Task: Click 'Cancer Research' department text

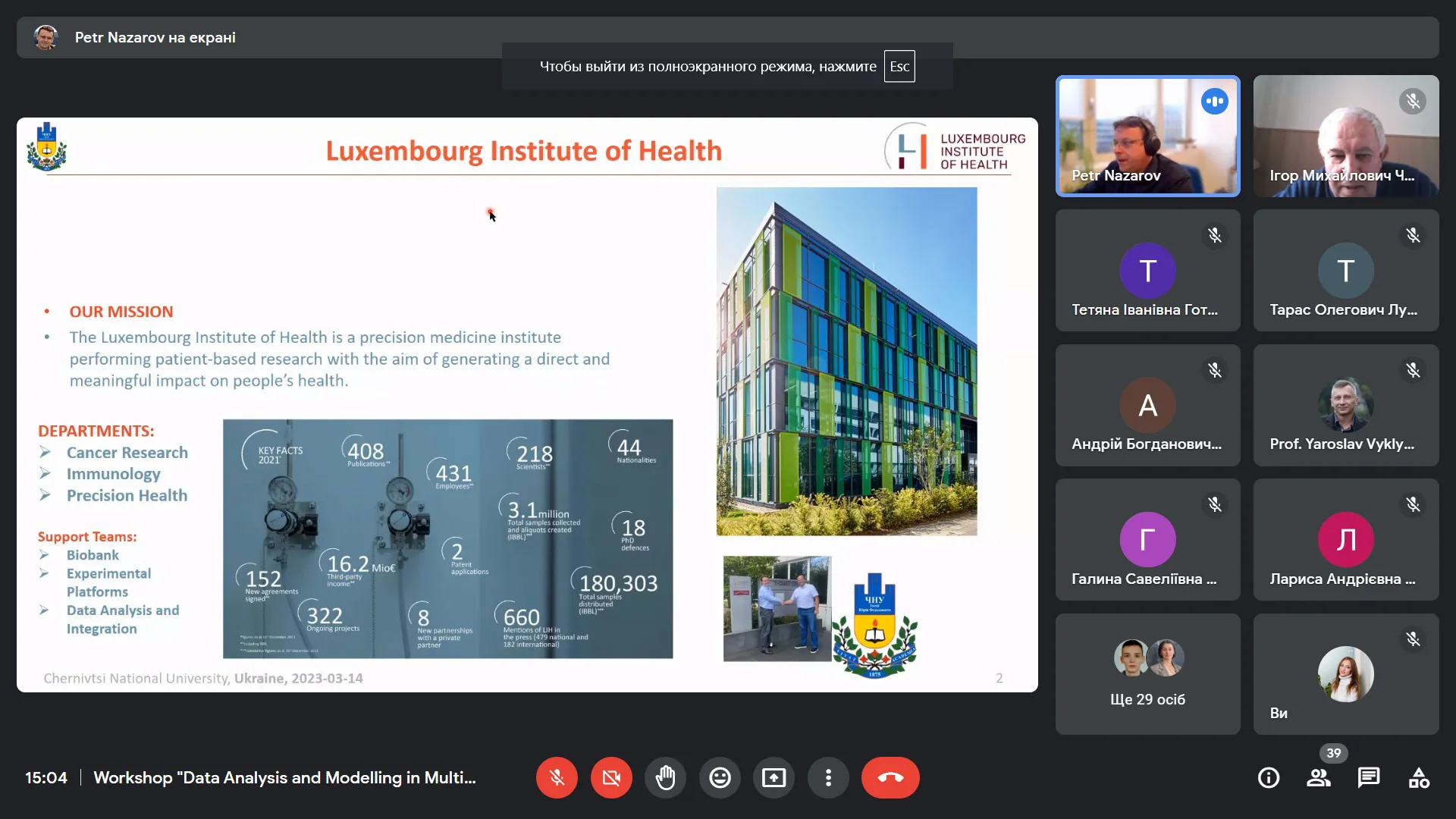Action: point(127,453)
